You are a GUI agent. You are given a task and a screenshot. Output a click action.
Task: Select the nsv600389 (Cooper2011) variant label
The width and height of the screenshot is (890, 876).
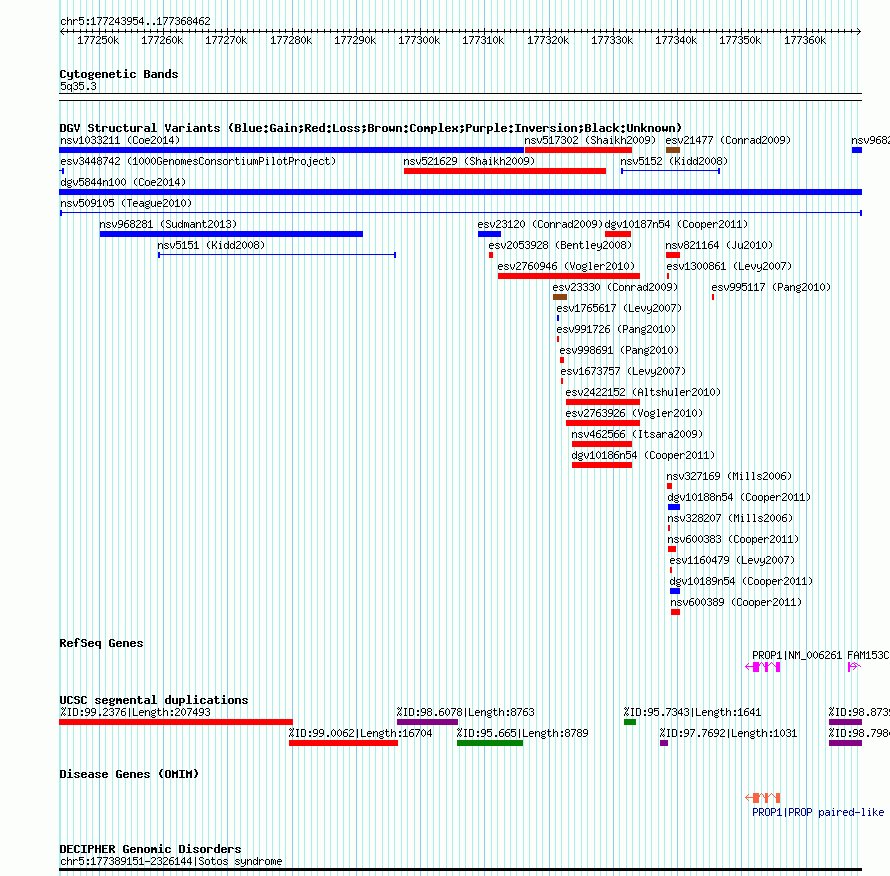coord(736,602)
